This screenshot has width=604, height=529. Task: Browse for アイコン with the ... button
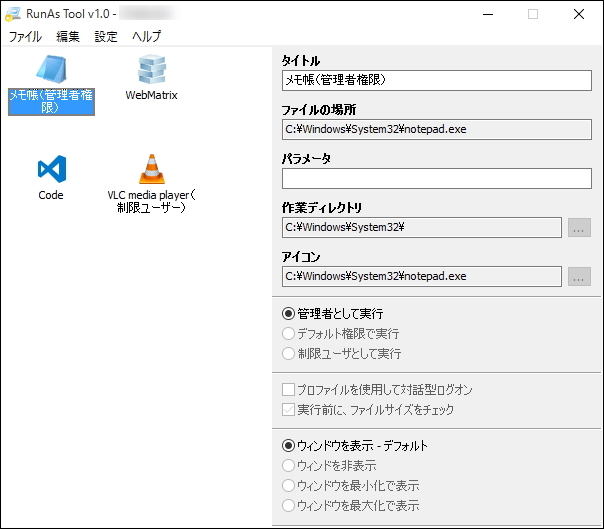(x=579, y=277)
